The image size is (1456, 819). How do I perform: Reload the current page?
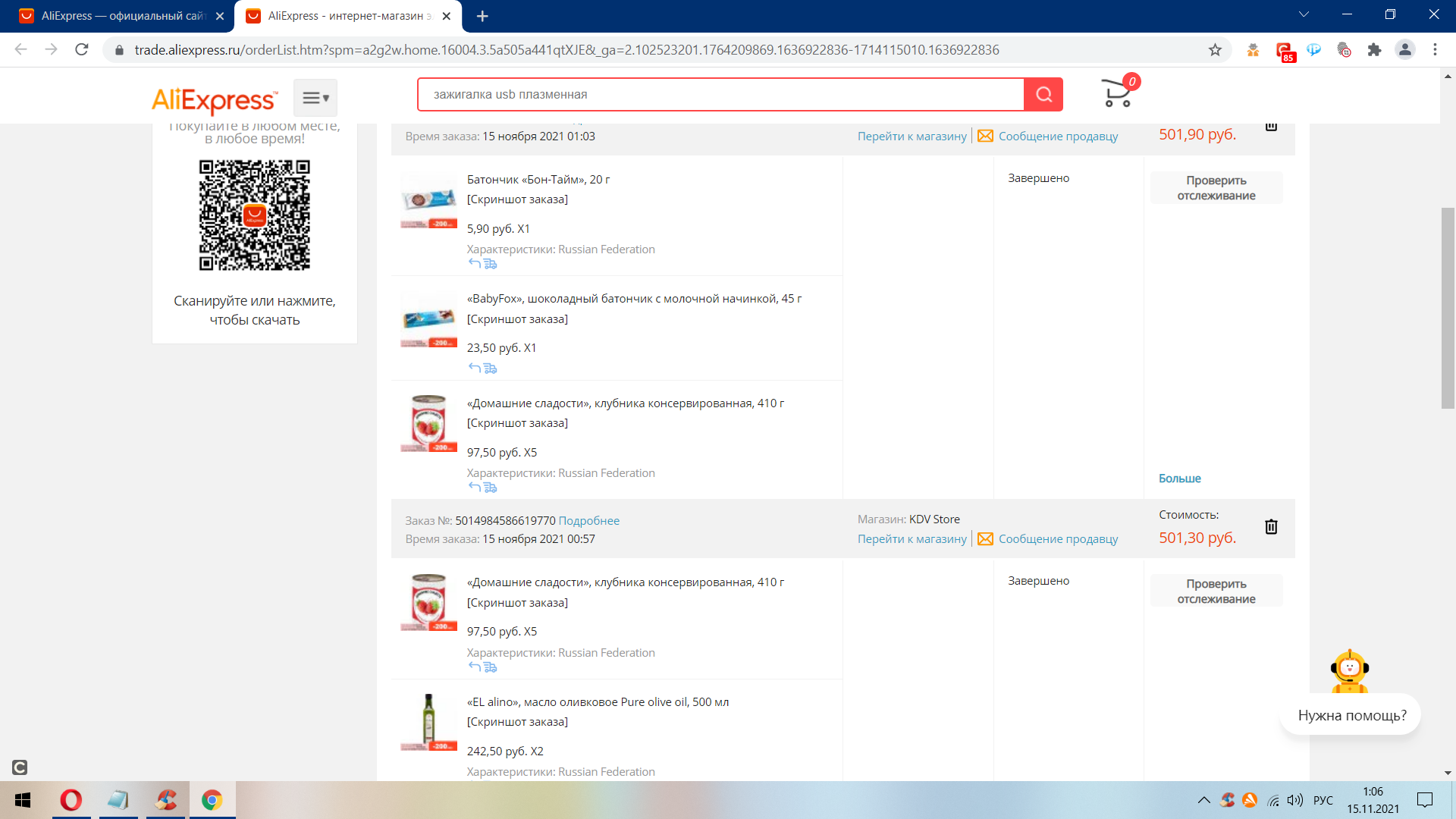(82, 50)
